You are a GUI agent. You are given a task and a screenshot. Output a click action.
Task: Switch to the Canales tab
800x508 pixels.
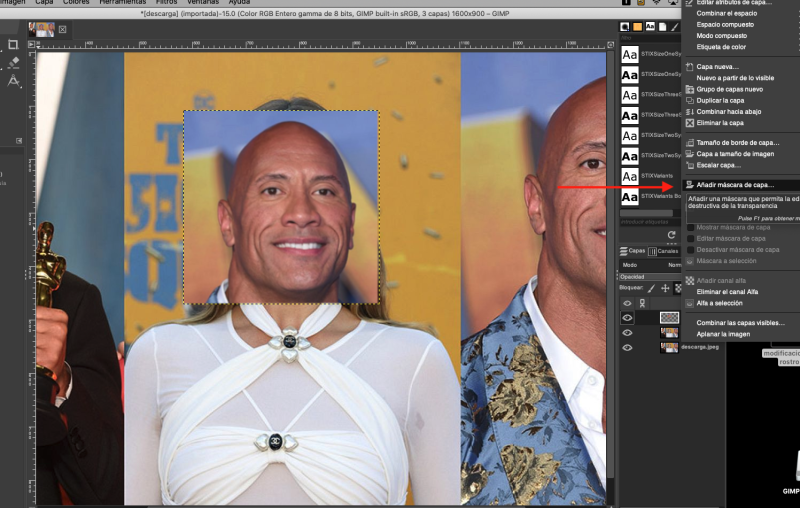664,251
